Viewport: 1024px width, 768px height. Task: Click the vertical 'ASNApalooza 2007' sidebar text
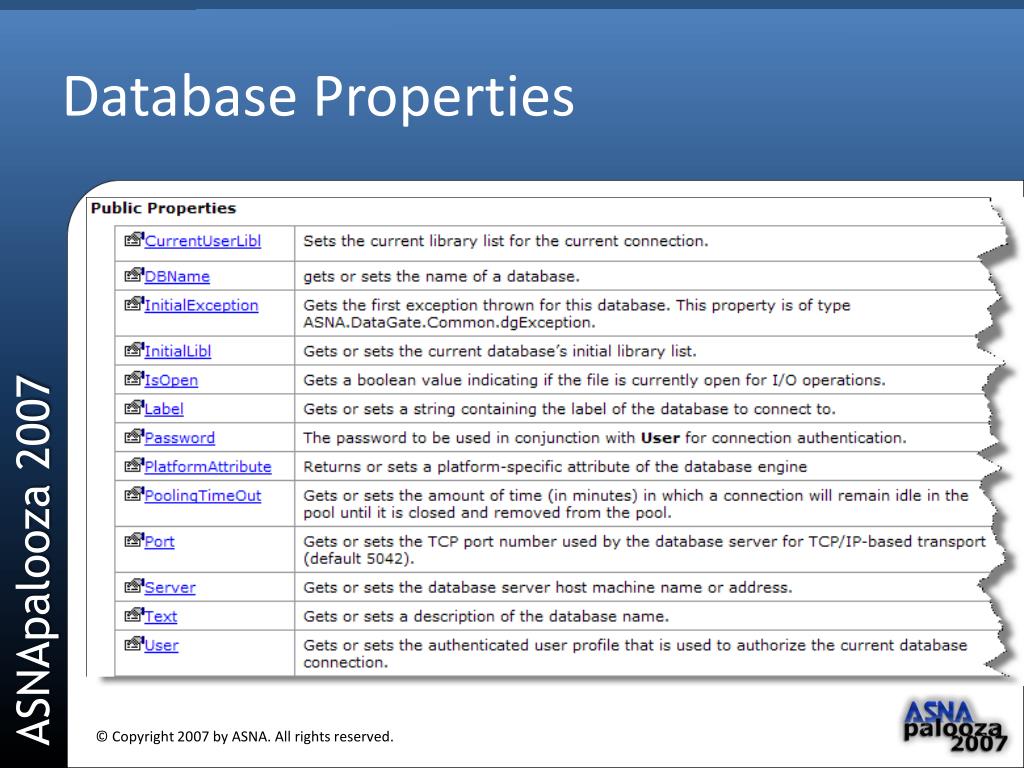(33, 560)
